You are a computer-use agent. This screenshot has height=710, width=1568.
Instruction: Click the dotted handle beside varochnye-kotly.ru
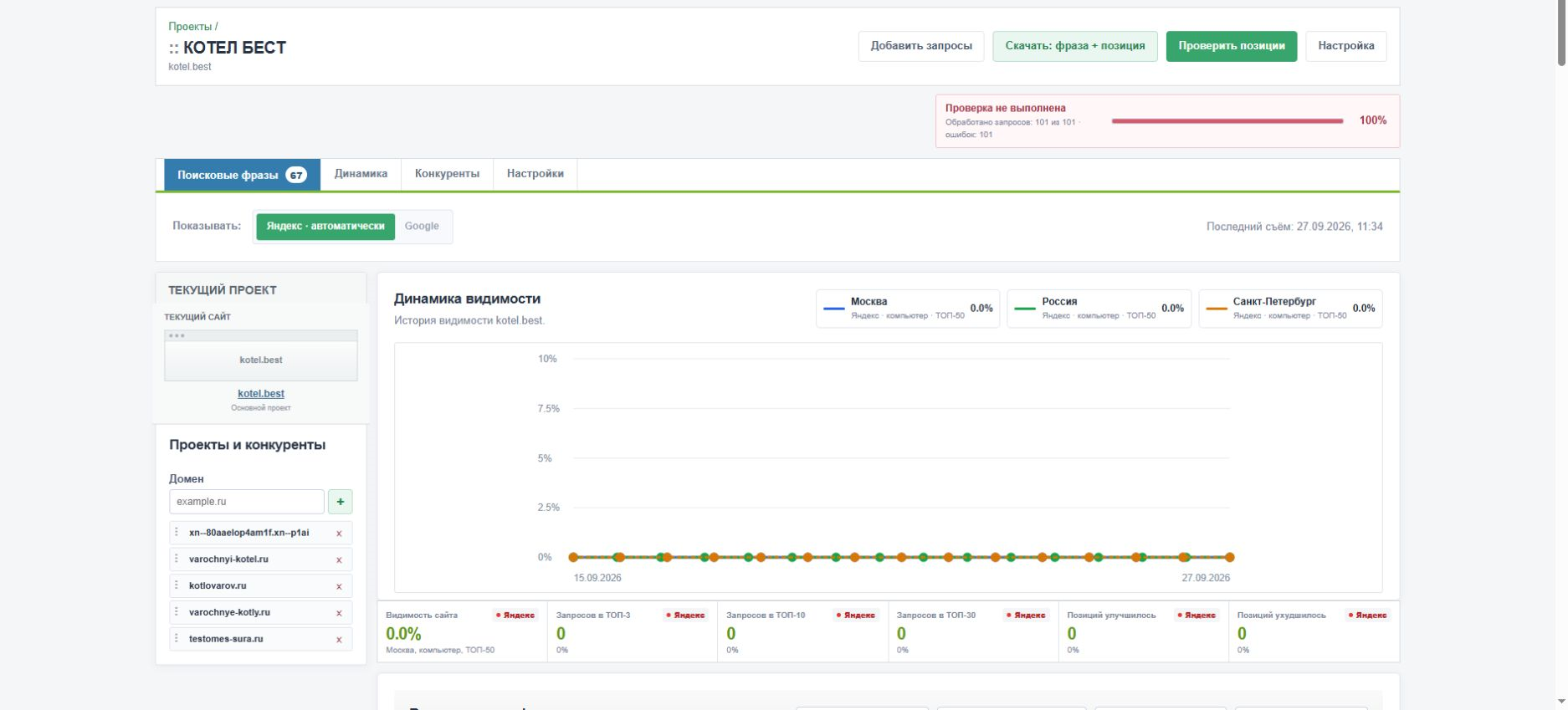(x=177, y=612)
